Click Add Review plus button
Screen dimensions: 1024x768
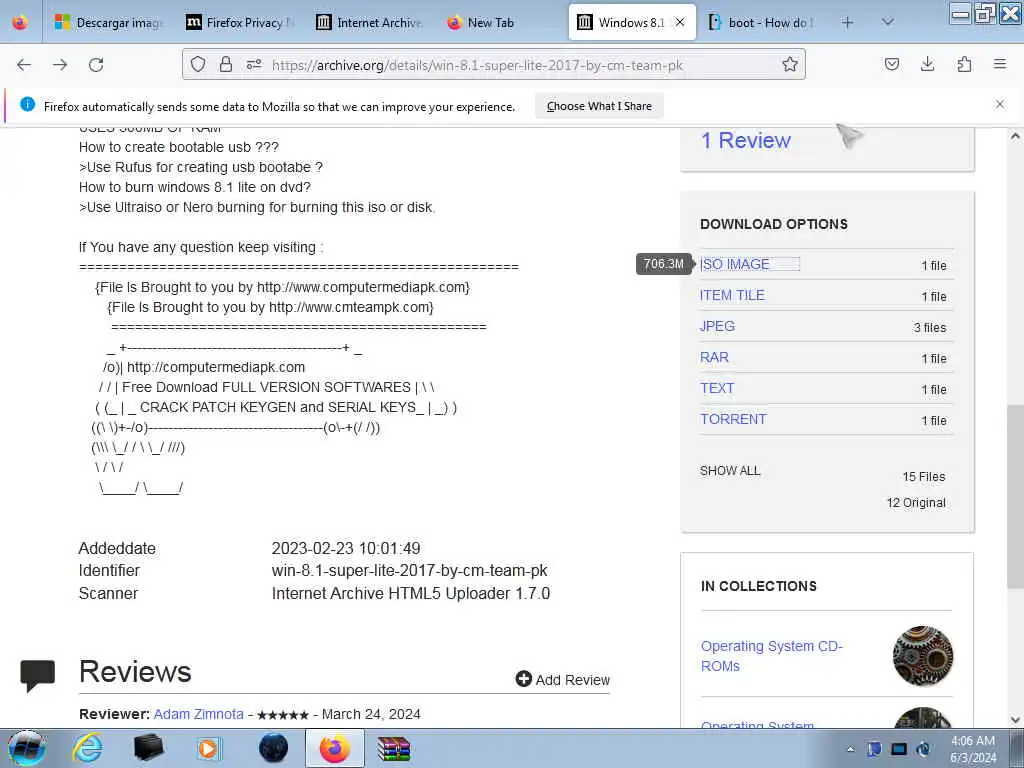562,679
